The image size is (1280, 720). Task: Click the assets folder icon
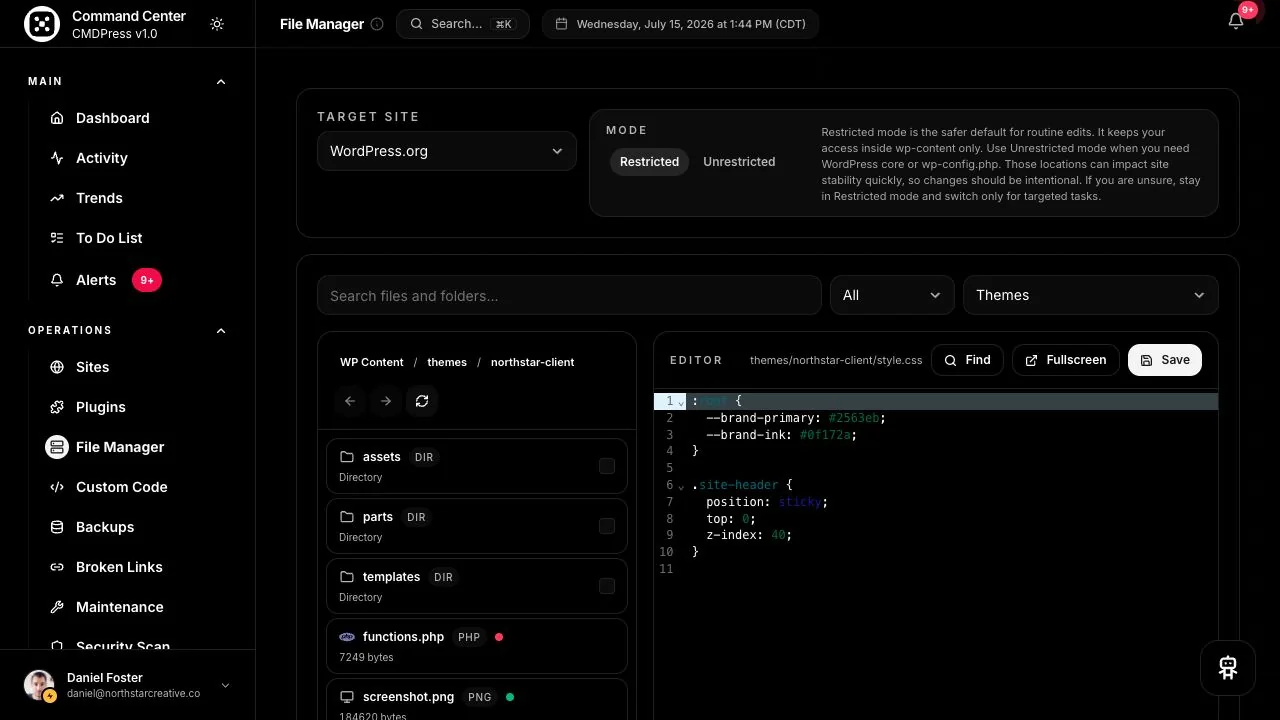click(x=347, y=457)
